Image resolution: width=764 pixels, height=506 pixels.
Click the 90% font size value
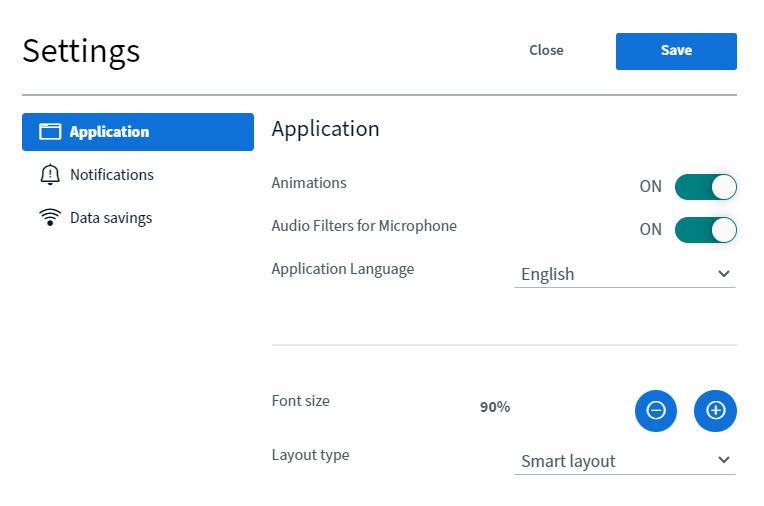[495, 407]
